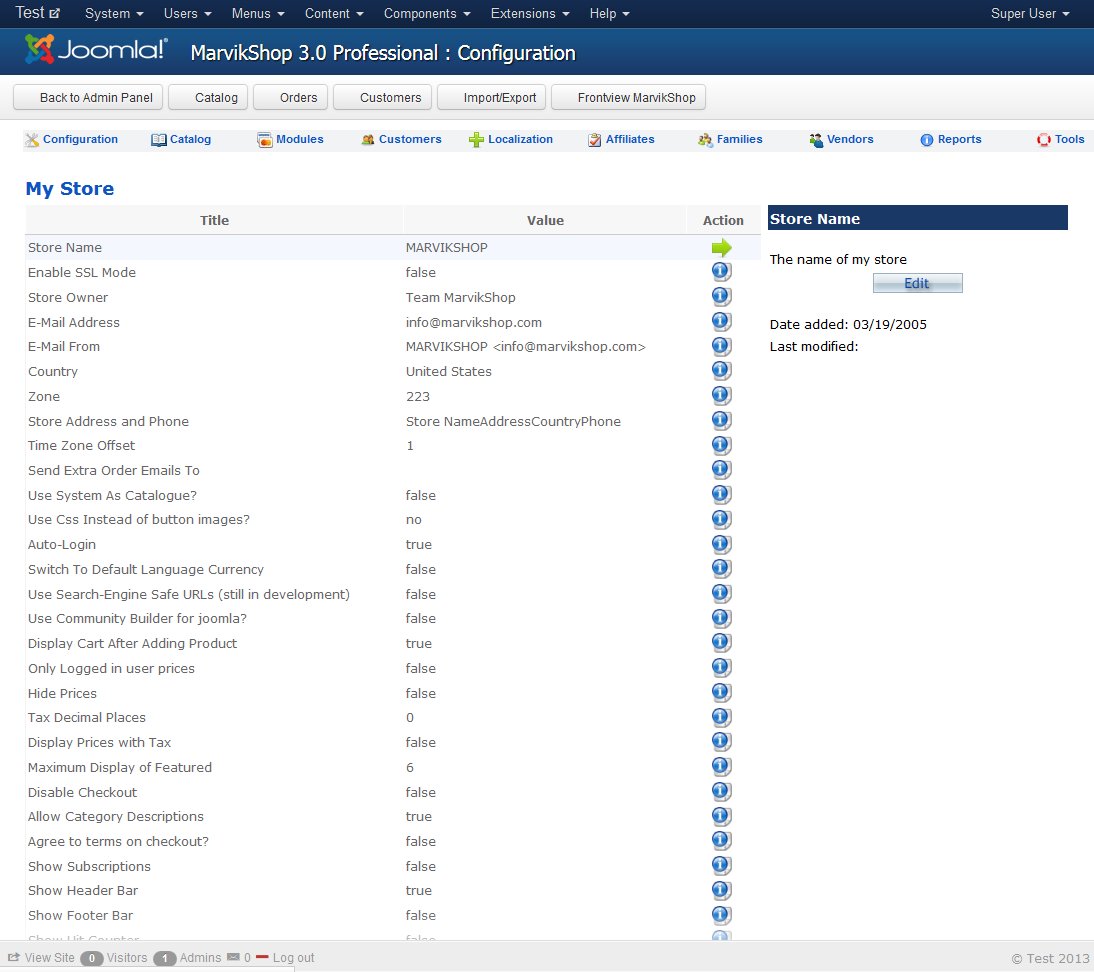
Task: Click info icon for Display Prices with Tax
Action: coord(721,742)
